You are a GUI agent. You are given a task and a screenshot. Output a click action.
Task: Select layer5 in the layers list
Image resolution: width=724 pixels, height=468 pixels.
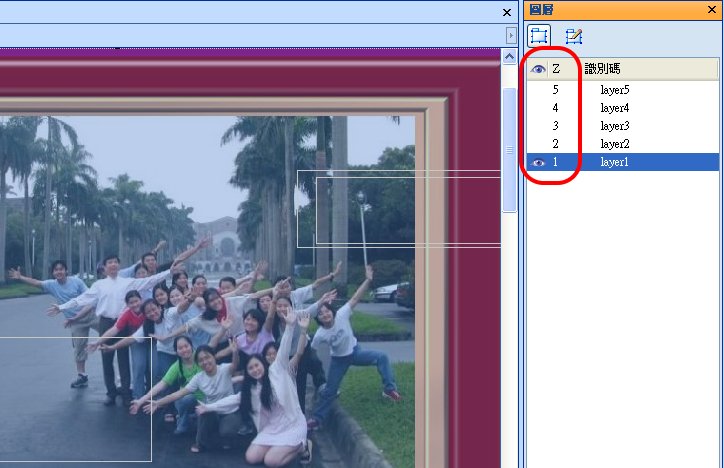[614, 90]
